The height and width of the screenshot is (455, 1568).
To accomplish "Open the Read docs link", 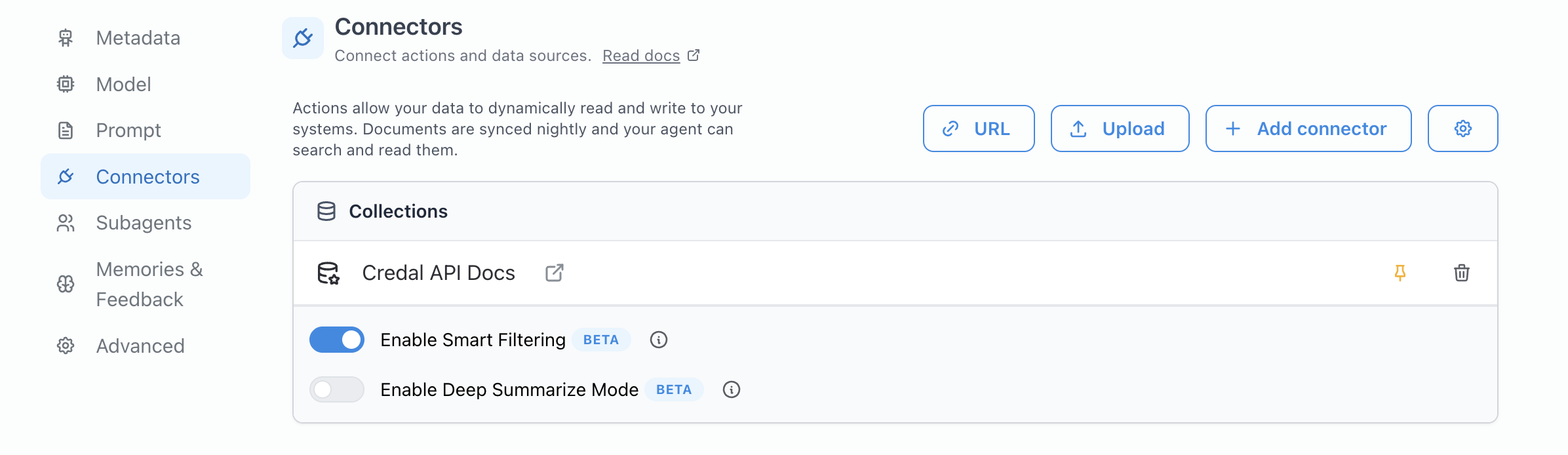I will (x=641, y=56).
